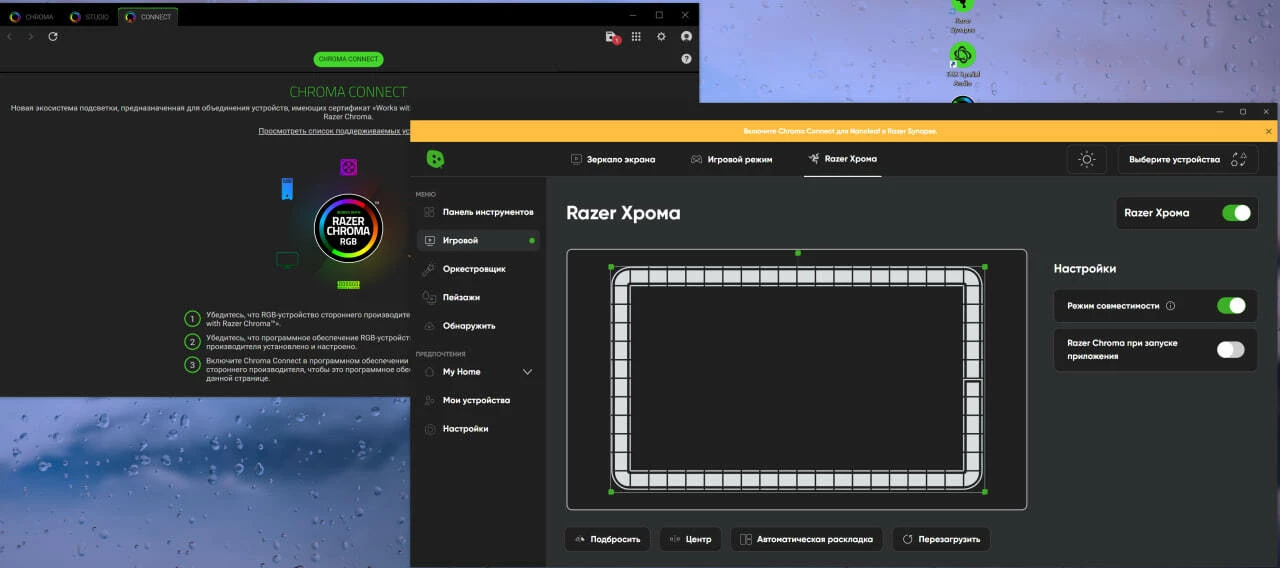
Task: Toggle the Razer Хрома main switch
Action: click(1236, 213)
